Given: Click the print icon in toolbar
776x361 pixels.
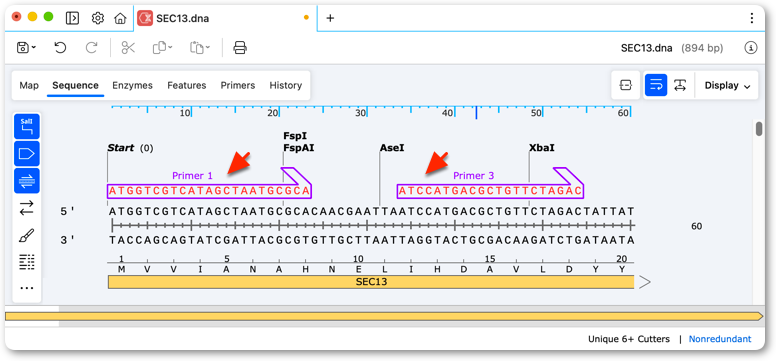Looking at the screenshot, I should click(x=240, y=48).
